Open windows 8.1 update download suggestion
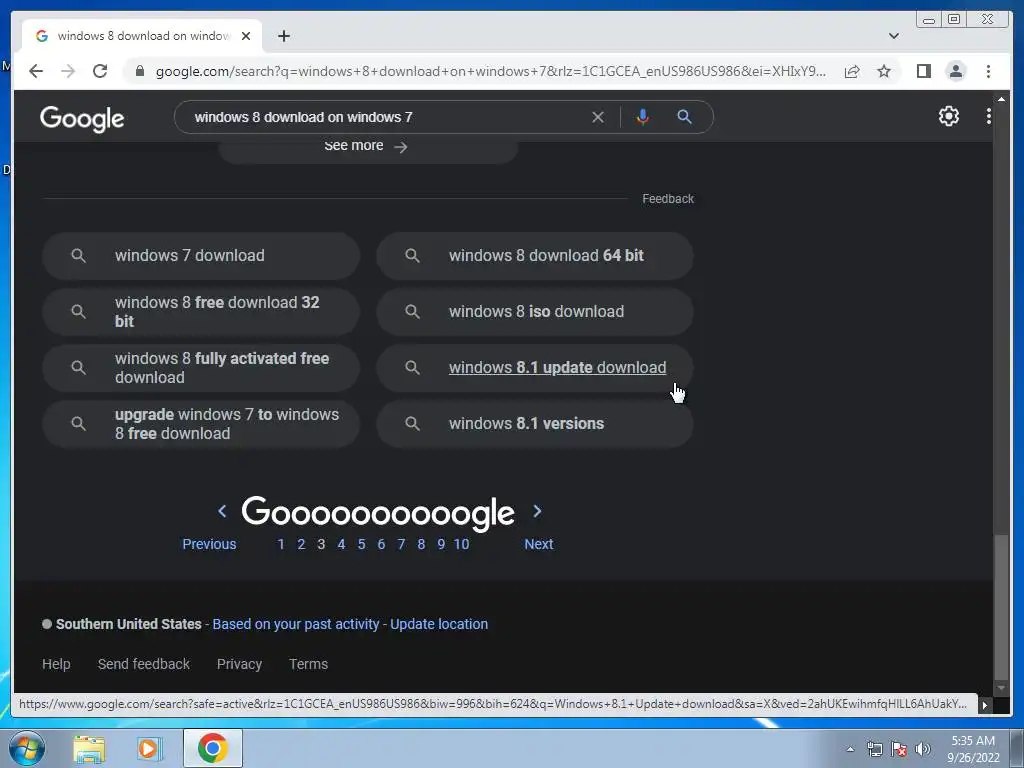1024x768 pixels. tap(534, 368)
